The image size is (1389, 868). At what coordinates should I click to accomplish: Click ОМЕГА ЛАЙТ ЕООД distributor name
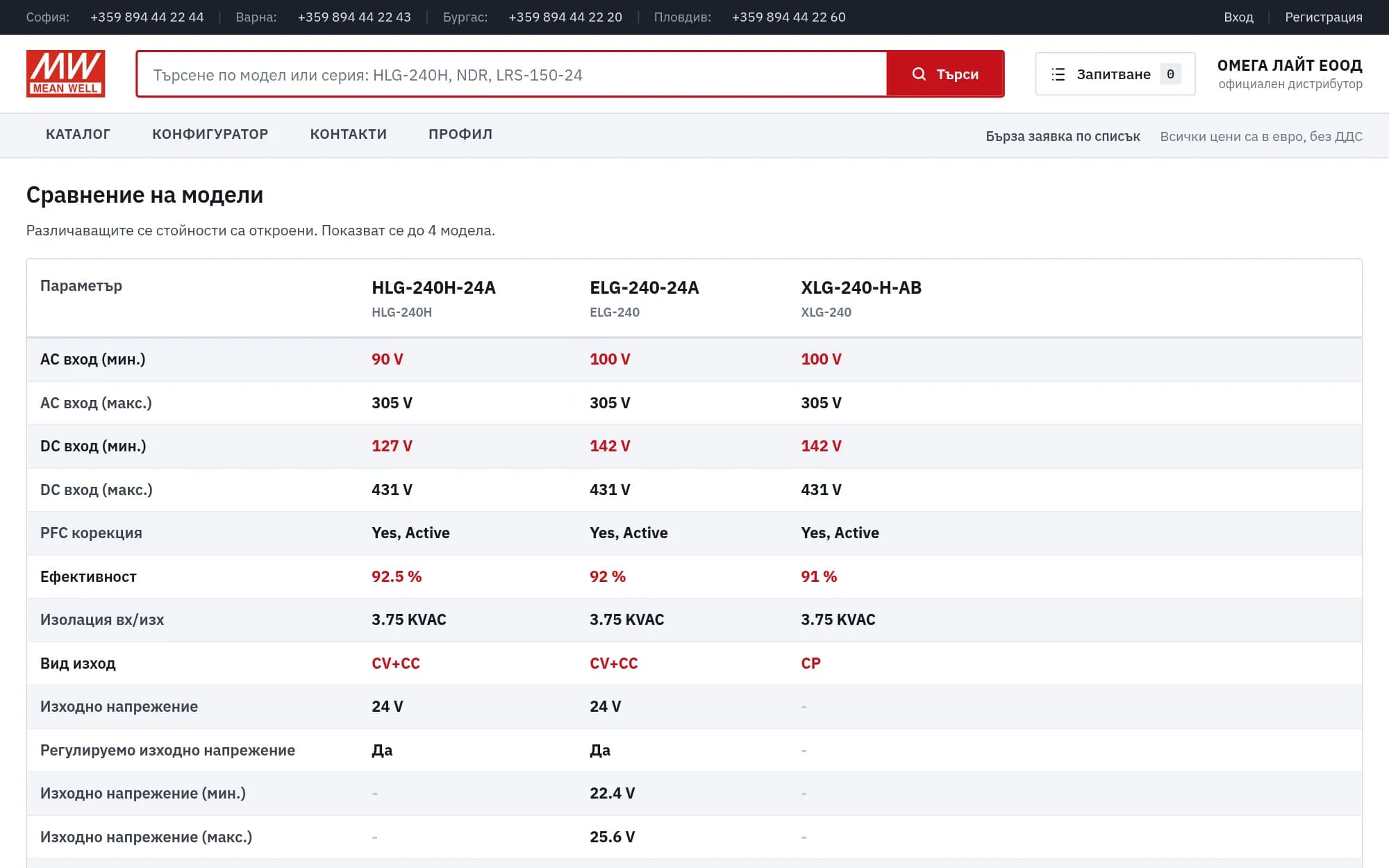(x=1290, y=65)
